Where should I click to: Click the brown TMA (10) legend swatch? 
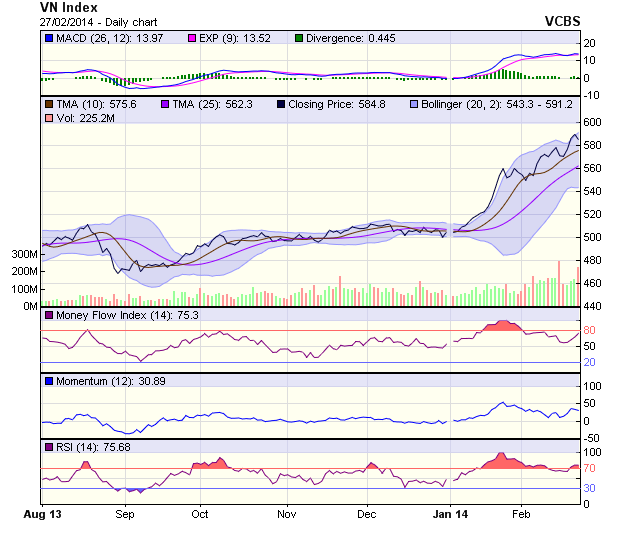pyautogui.click(x=49, y=103)
